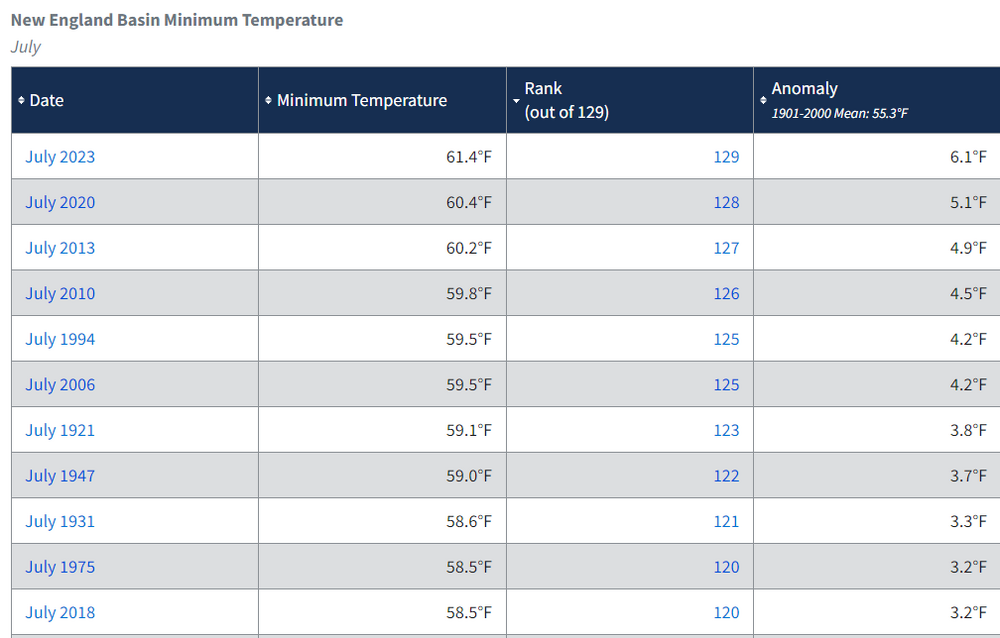
Task: Click rank 123 in the July 1921 row
Action: (x=726, y=430)
